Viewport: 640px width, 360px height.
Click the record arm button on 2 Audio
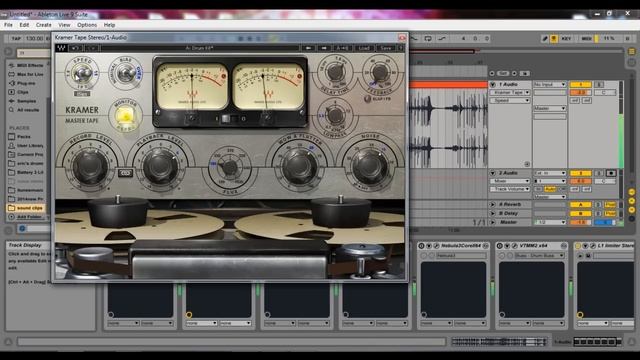coord(611,173)
